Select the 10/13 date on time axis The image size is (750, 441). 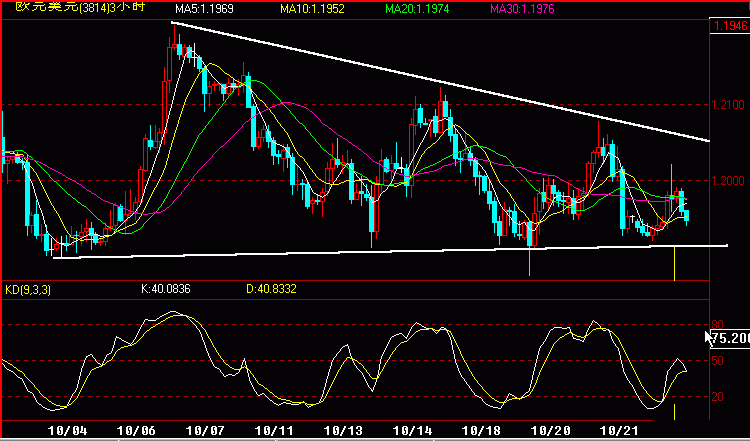(x=343, y=430)
